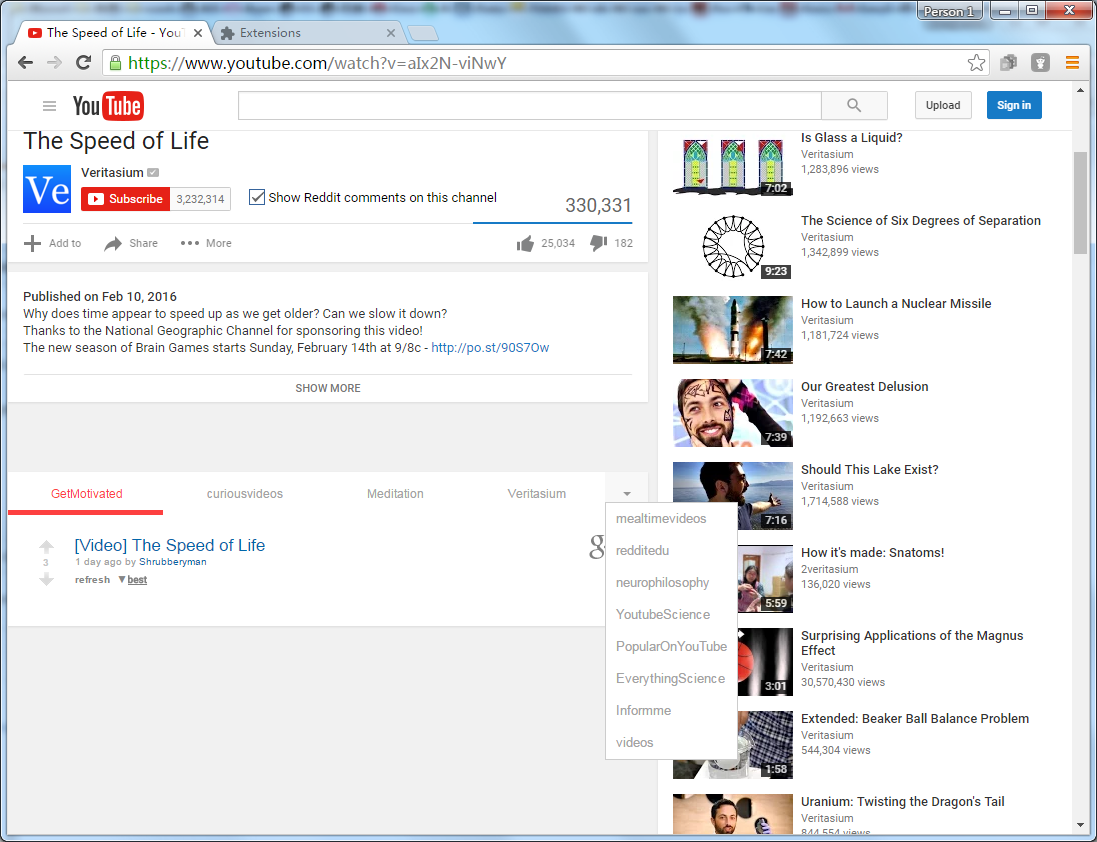Like the video with thumbs up
Screen dimensions: 1097x842
coord(525,243)
